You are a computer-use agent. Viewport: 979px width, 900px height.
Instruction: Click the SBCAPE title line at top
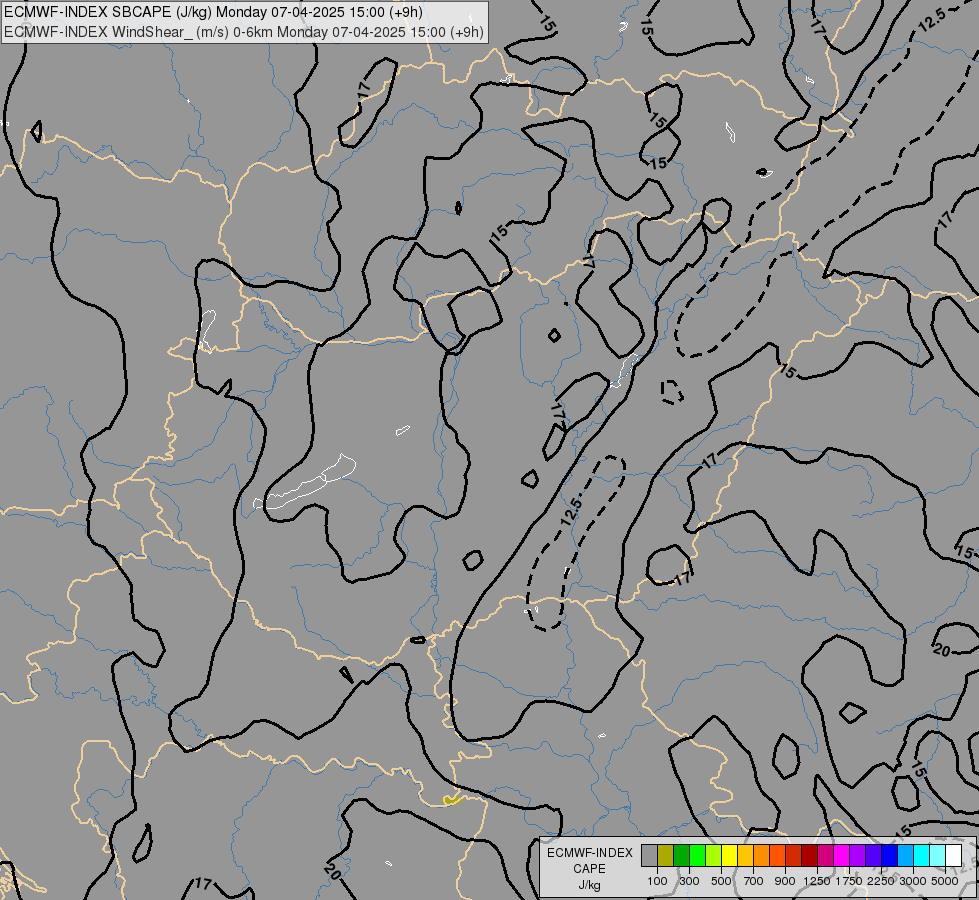click(213, 12)
